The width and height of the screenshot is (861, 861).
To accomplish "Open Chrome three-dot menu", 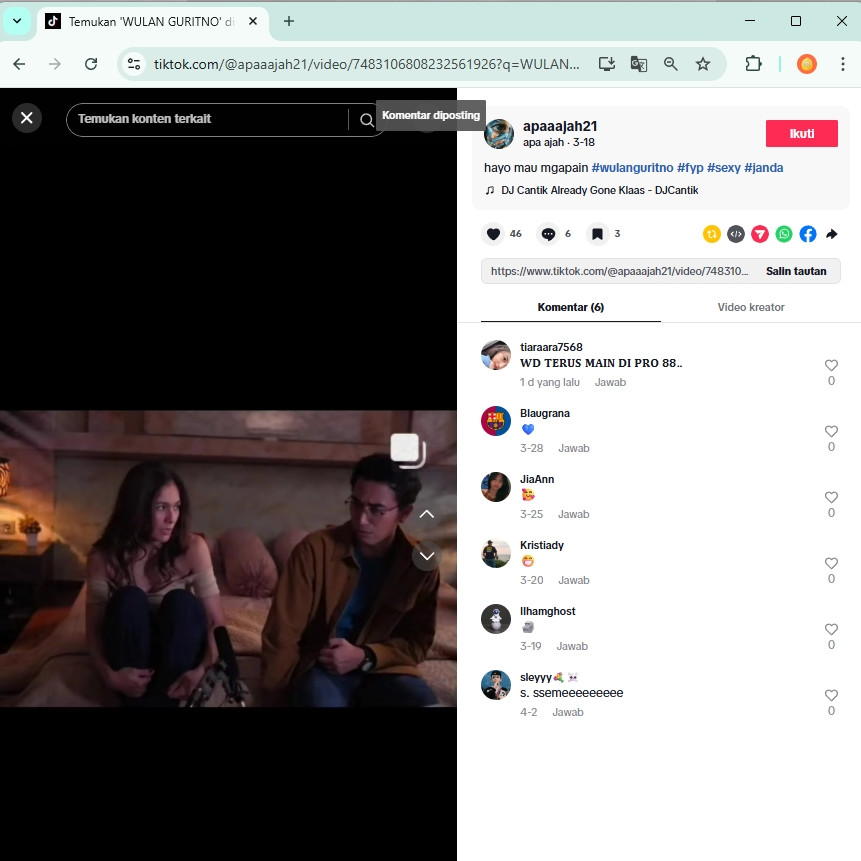I will point(842,64).
